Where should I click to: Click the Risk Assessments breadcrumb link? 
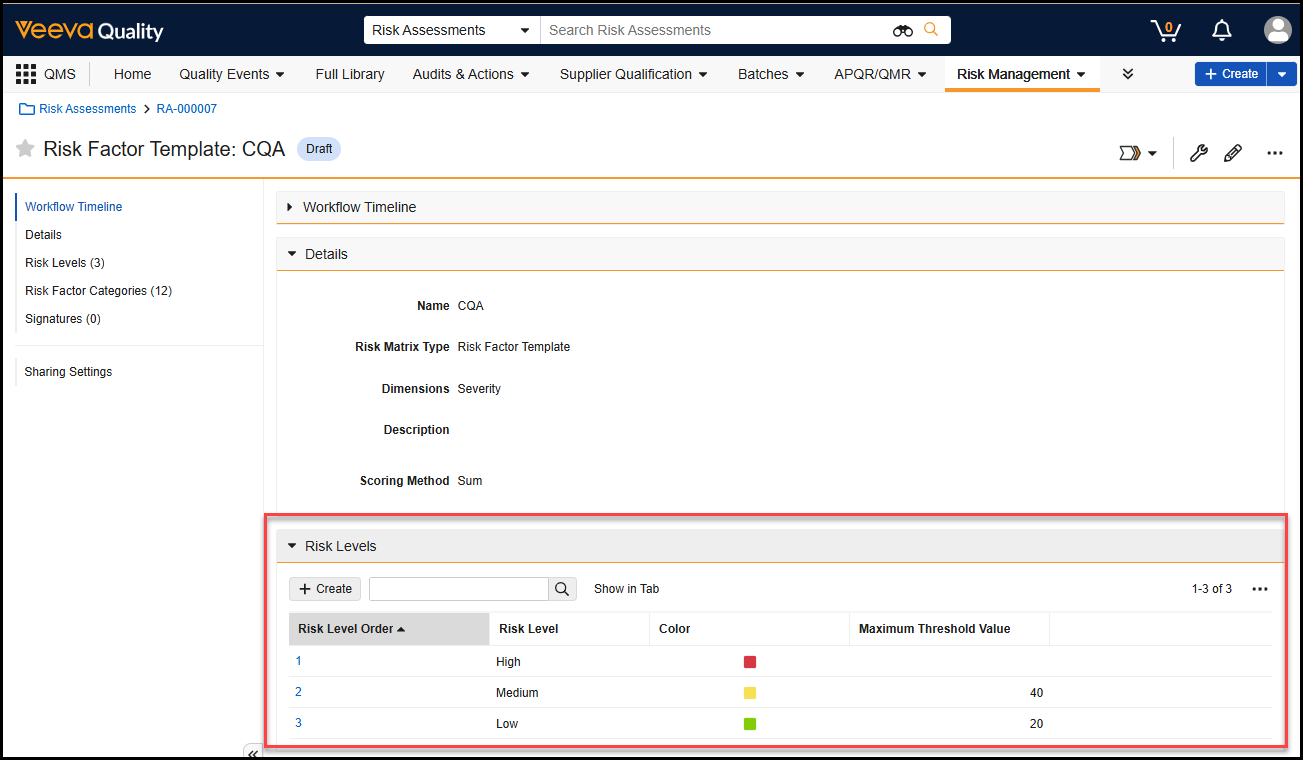point(87,109)
